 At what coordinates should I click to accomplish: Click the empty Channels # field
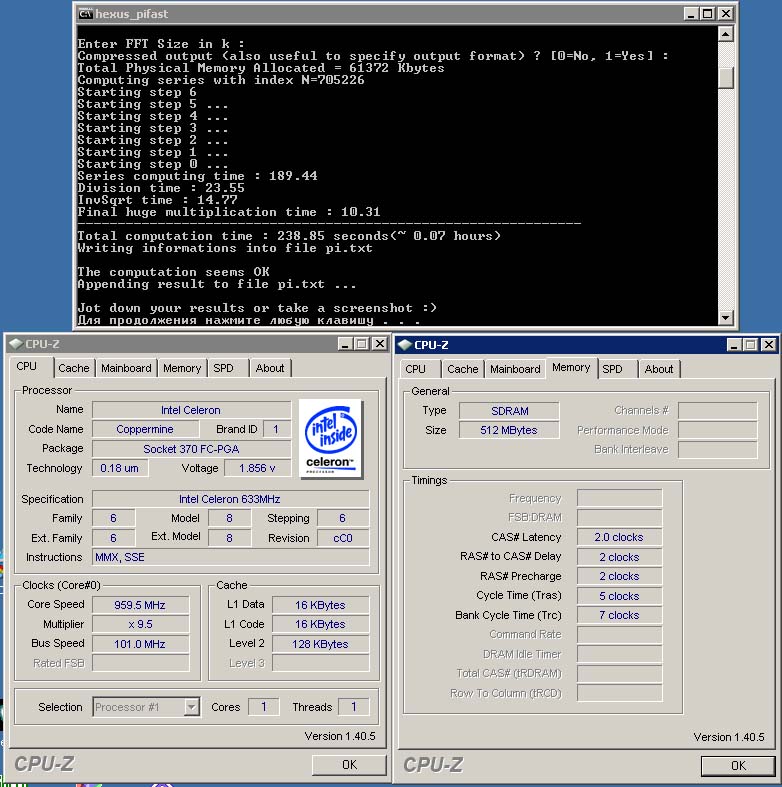click(718, 411)
